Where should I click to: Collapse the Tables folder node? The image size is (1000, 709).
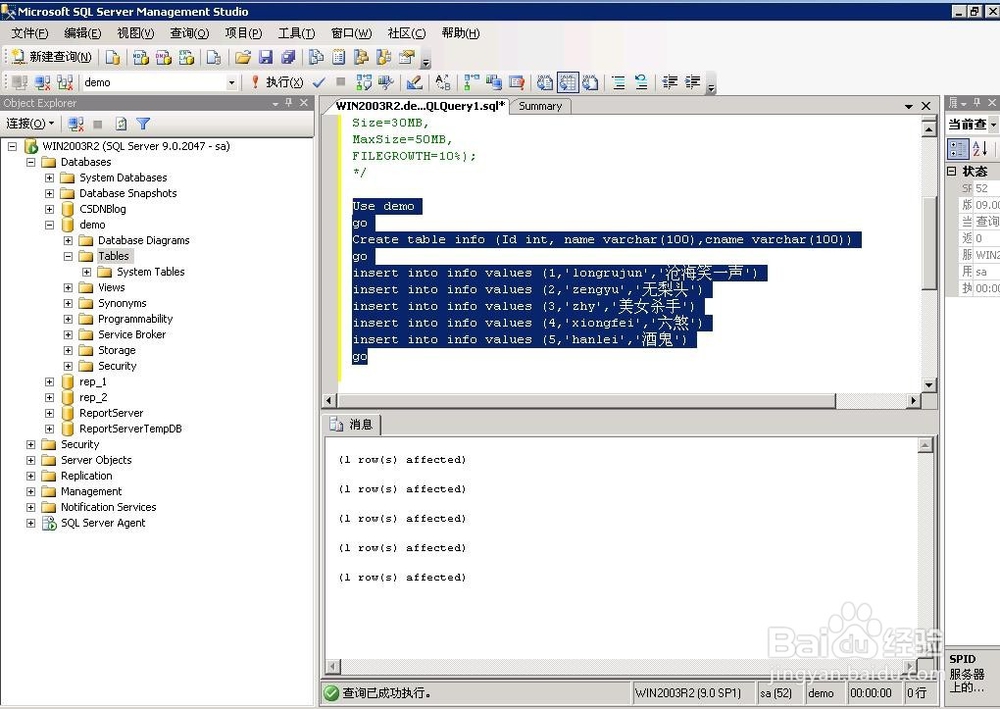click(68, 256)
